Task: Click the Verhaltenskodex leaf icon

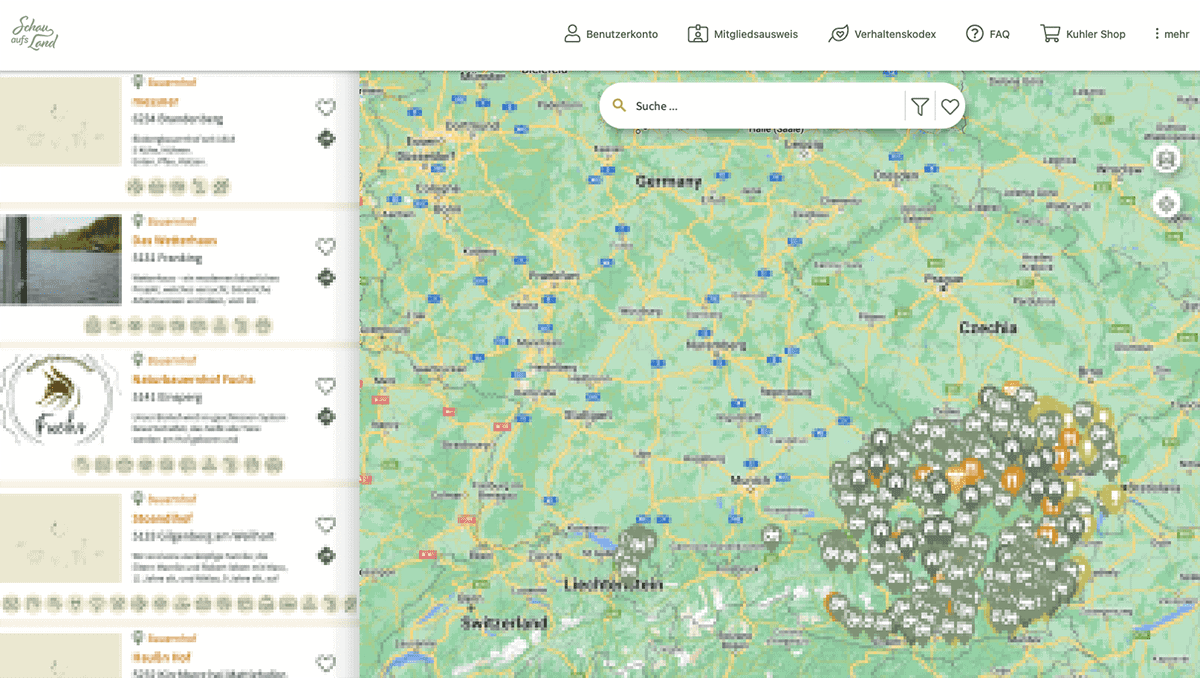Action: (838, 33)
